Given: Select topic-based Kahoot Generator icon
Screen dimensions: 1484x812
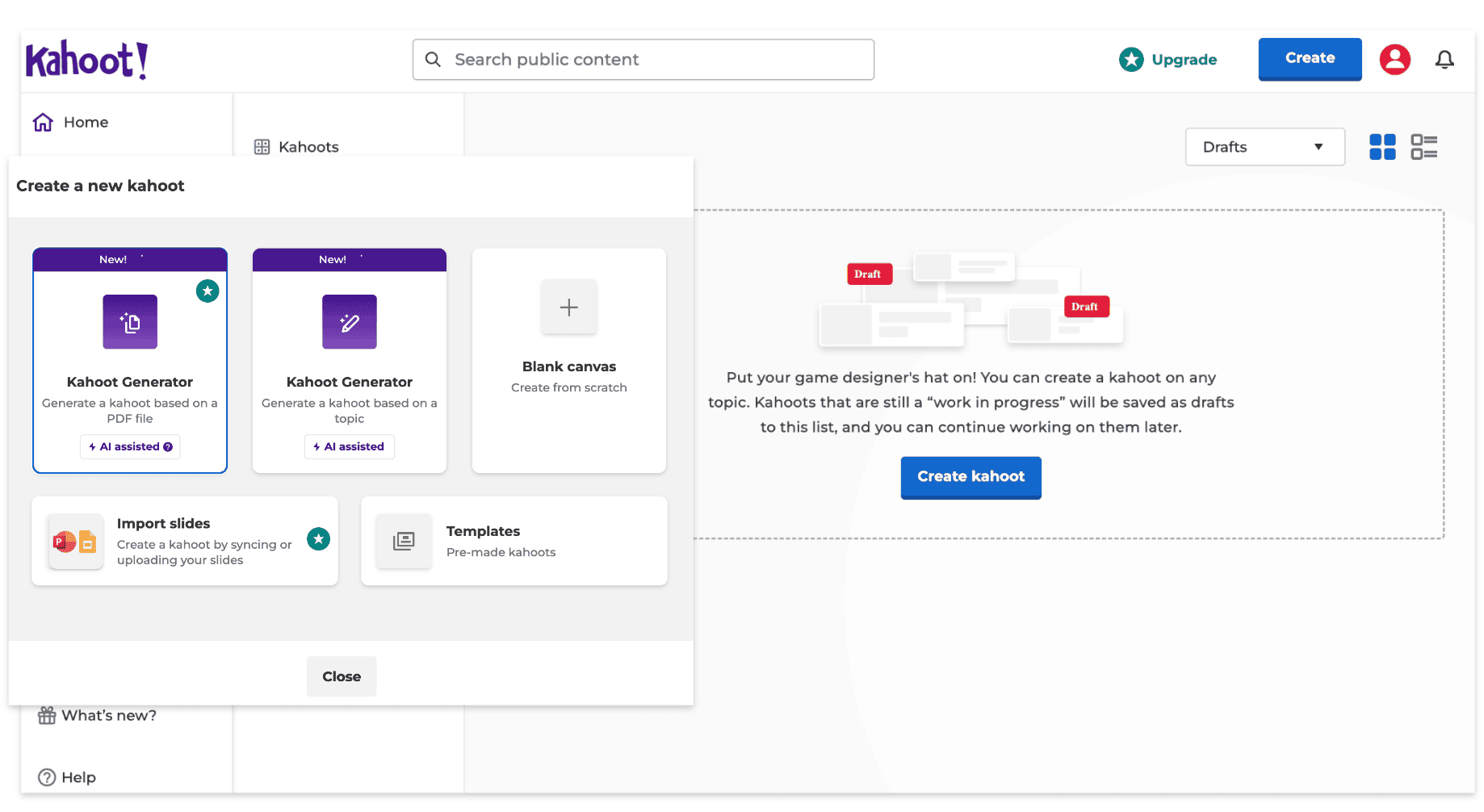Looking at the screenshot, I should [350, 322].
